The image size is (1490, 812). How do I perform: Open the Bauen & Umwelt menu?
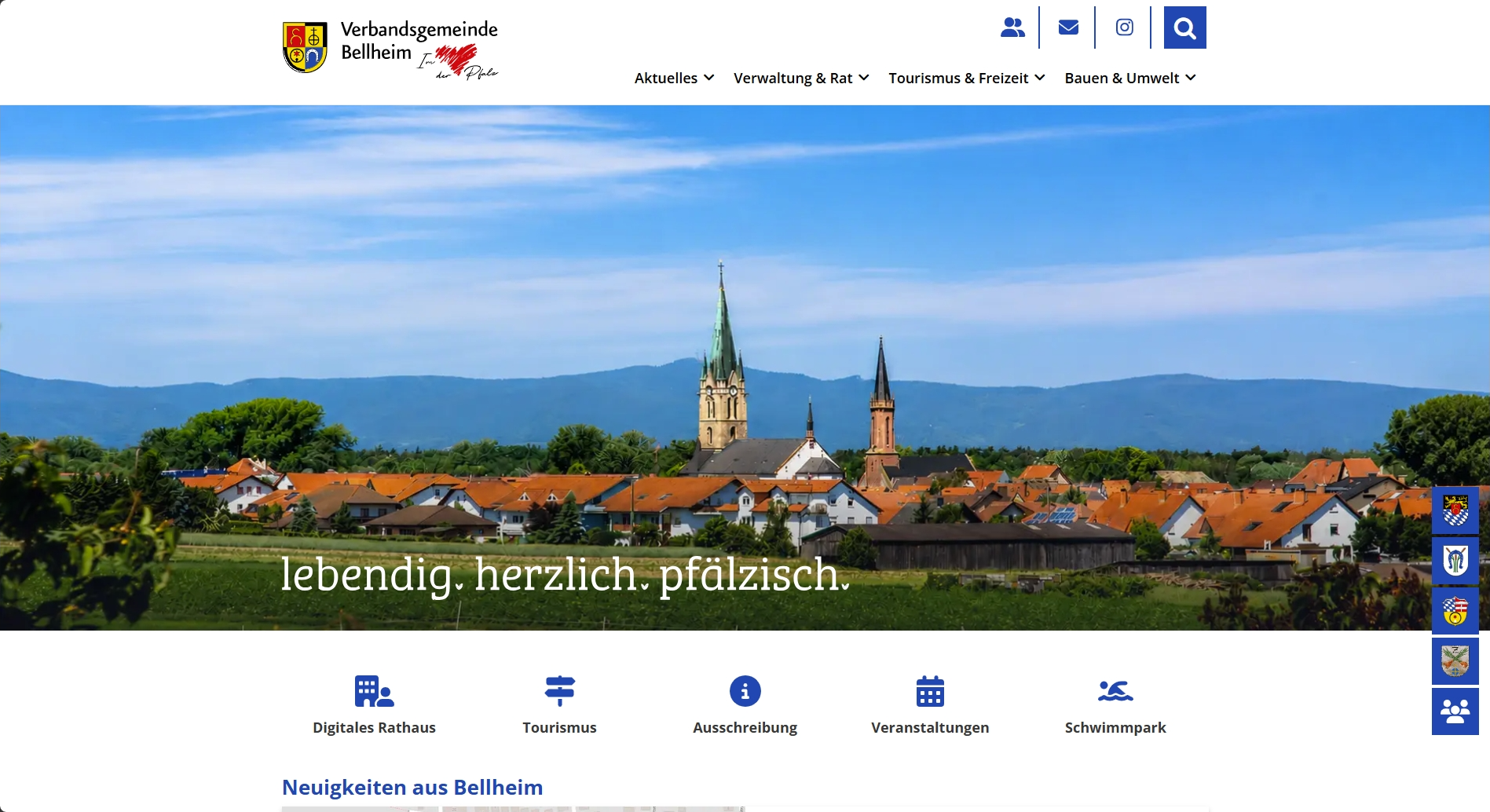tap(1122, 78)
